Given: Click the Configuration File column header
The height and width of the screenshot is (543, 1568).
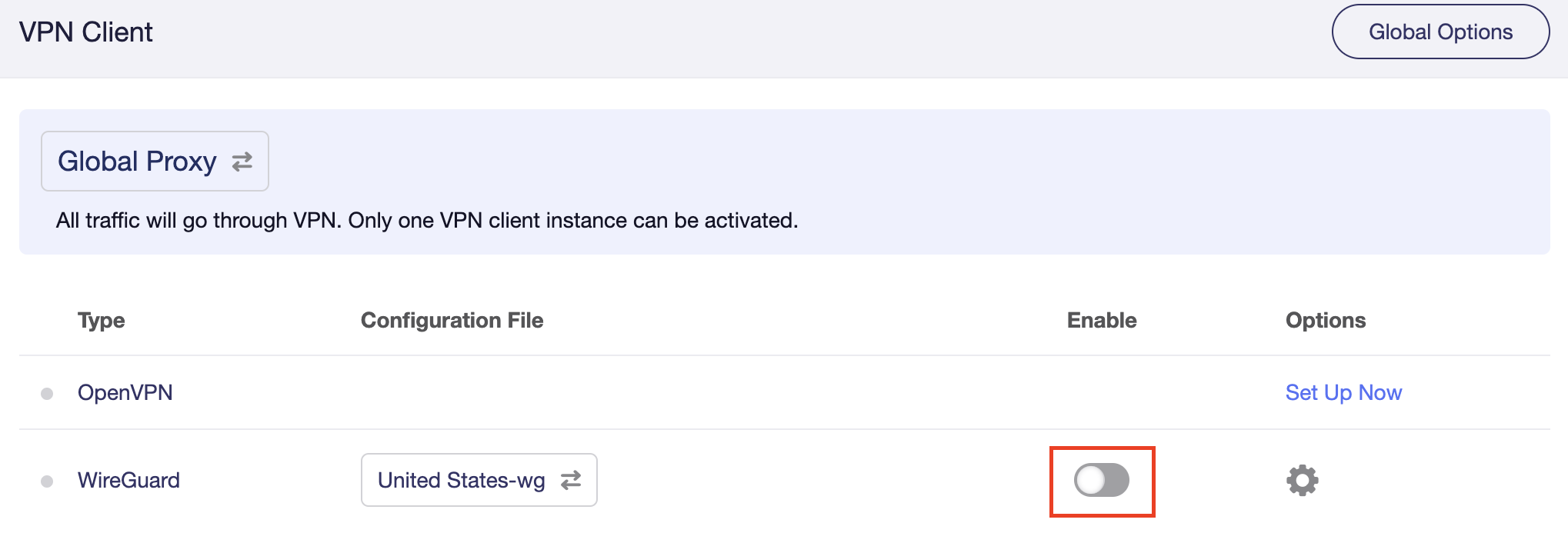Looking at the screenshot, I should pyautogui.click(x=452, y=320).
